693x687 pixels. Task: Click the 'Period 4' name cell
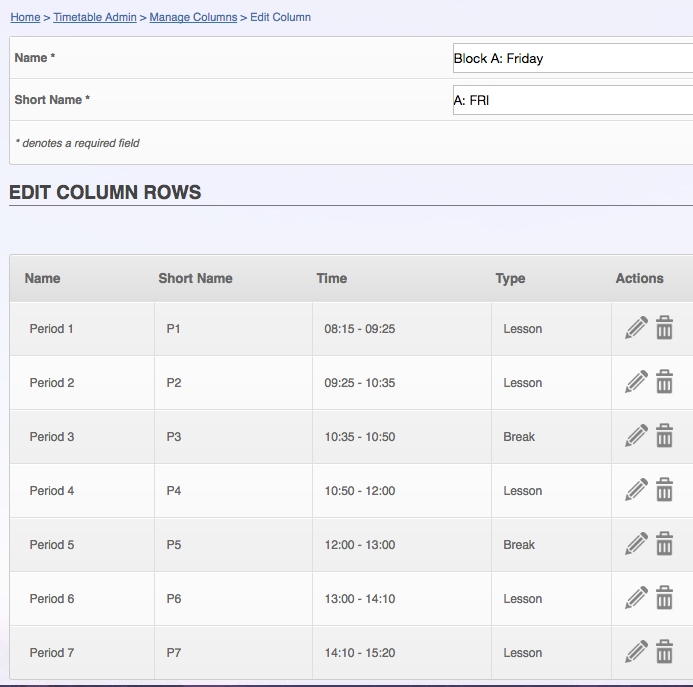(82, 490)
